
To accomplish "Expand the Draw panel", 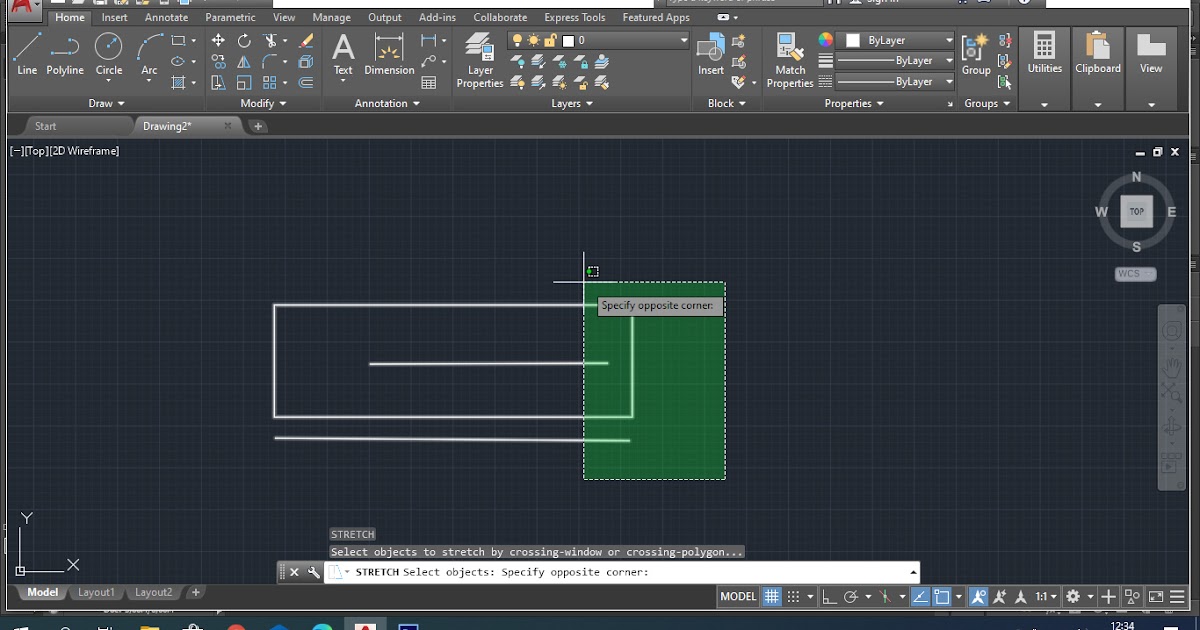I will (x=107, y=103).
